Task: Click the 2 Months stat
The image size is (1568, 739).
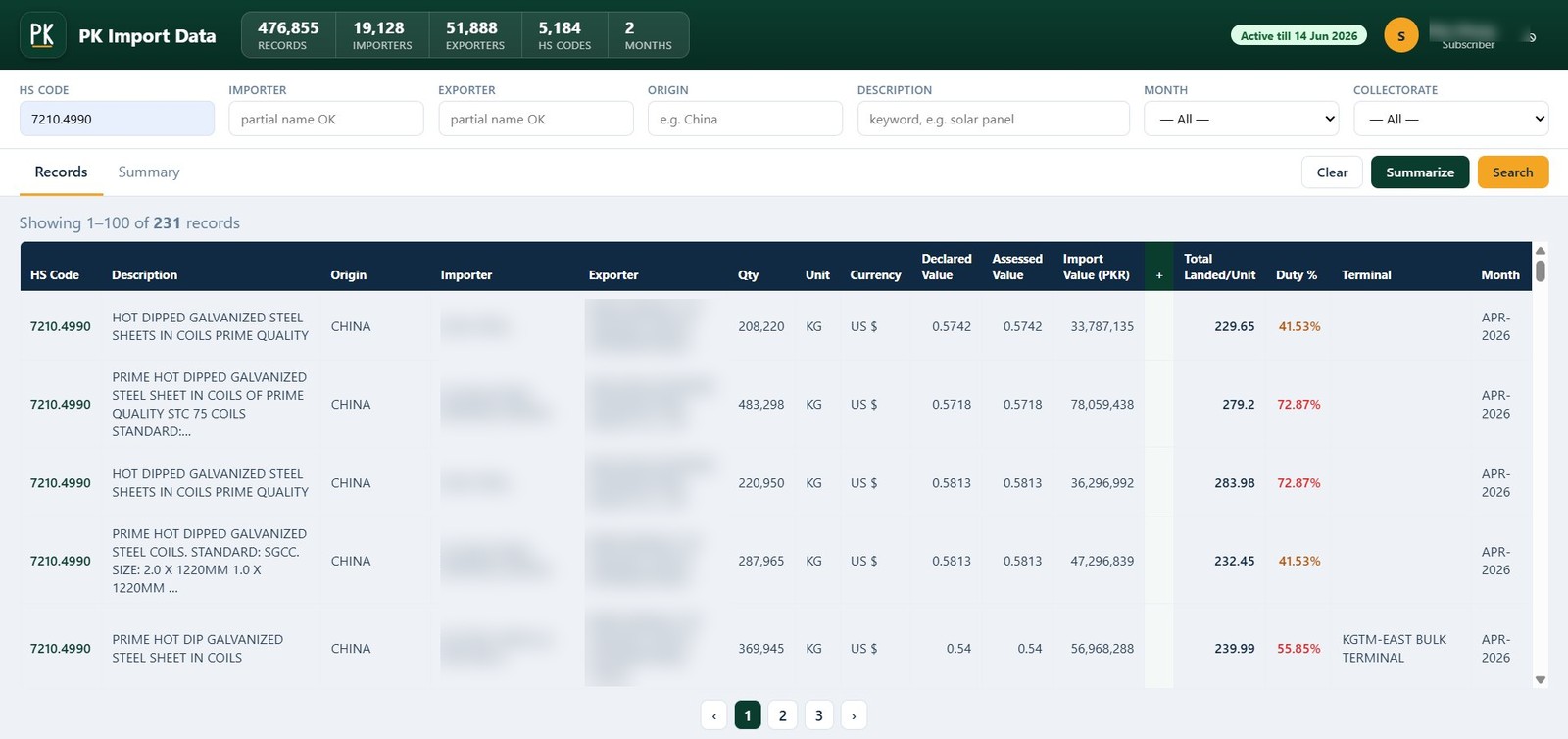Action: (648, 35)
